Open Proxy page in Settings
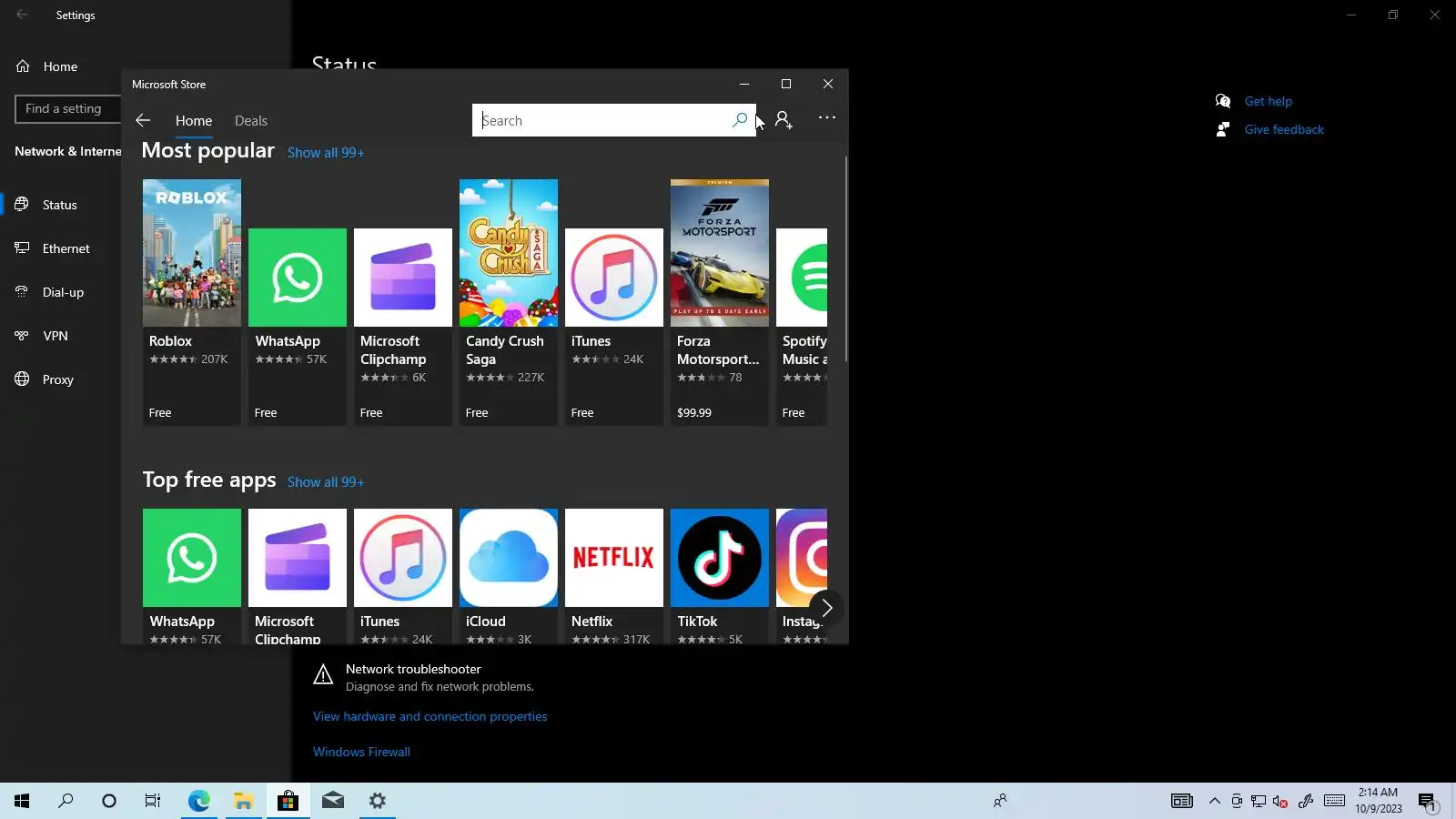 [60, 379]
